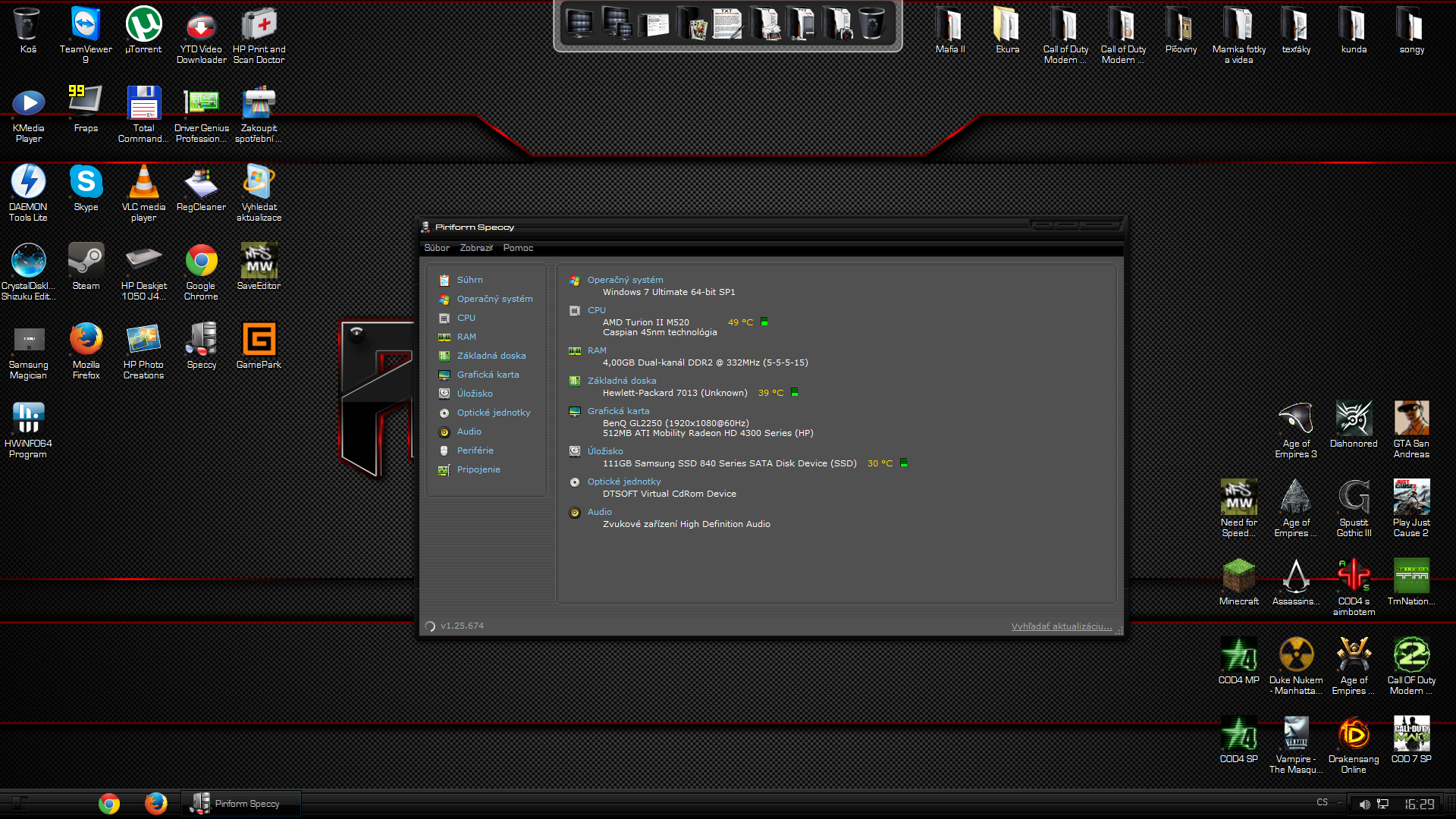Click the Piriform Speccy taskbar button
This screenshot has height=819, width=1456.
tap(242, 804)
